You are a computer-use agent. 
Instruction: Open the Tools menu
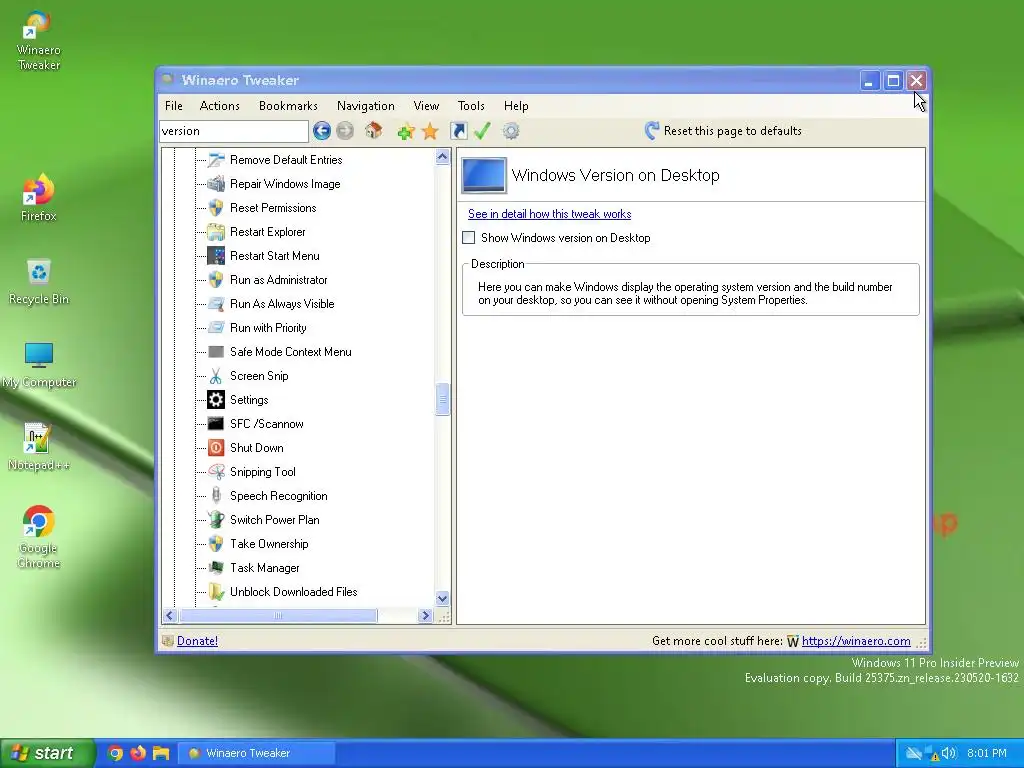tap(471, 106)
